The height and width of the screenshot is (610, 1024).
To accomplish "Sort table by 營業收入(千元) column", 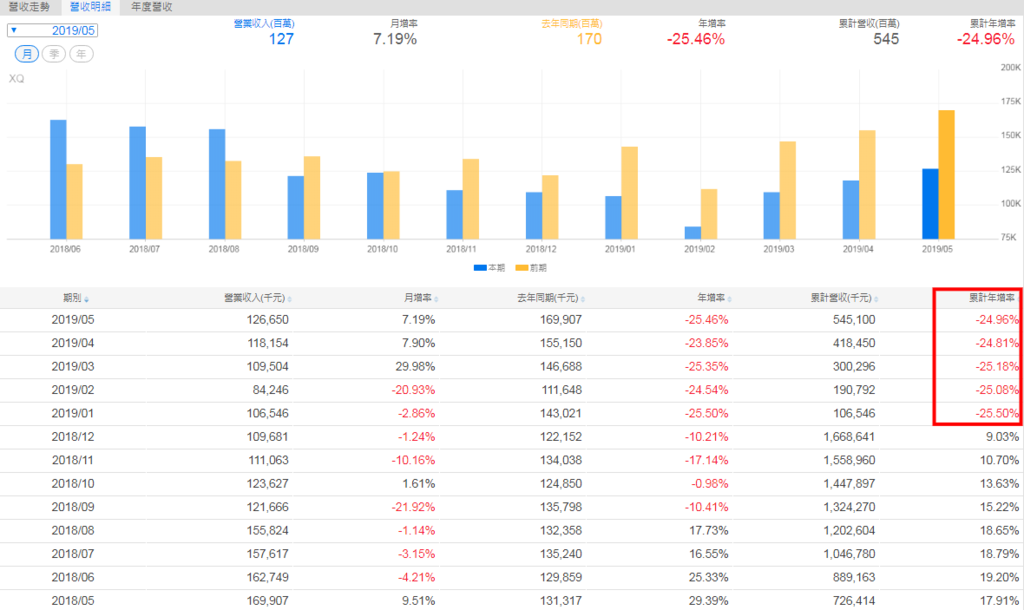I will coord(257,298).
